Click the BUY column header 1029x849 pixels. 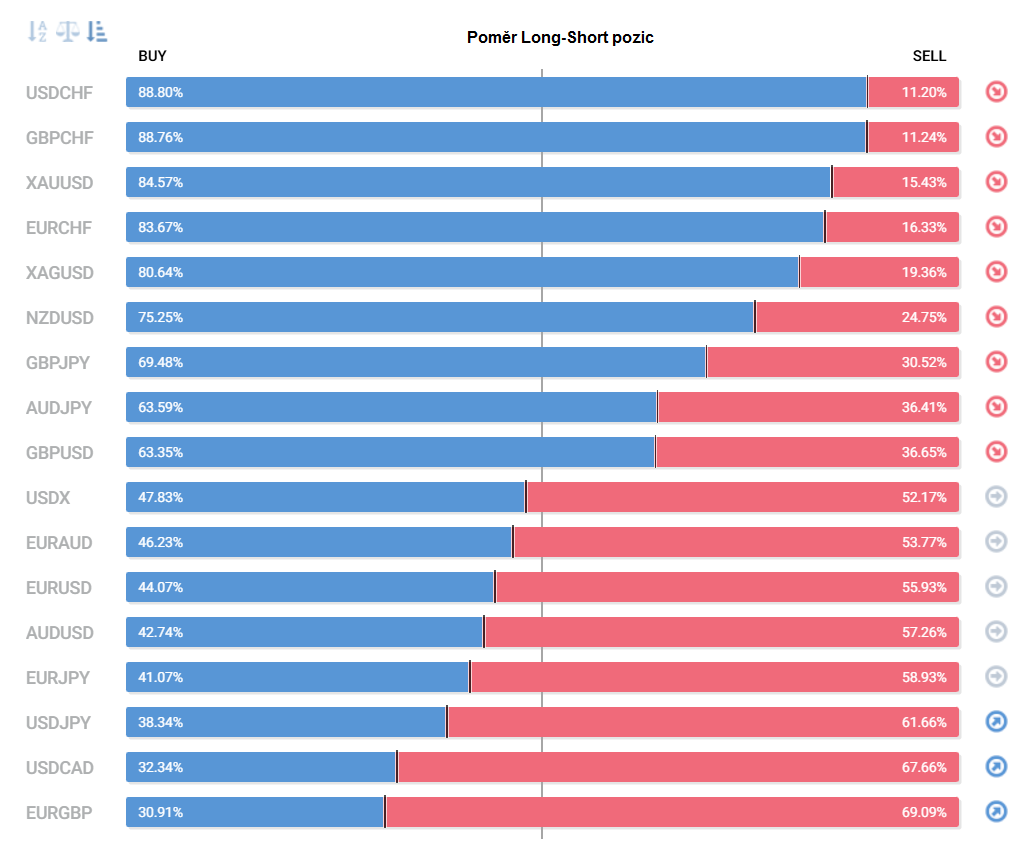(152, 56)
